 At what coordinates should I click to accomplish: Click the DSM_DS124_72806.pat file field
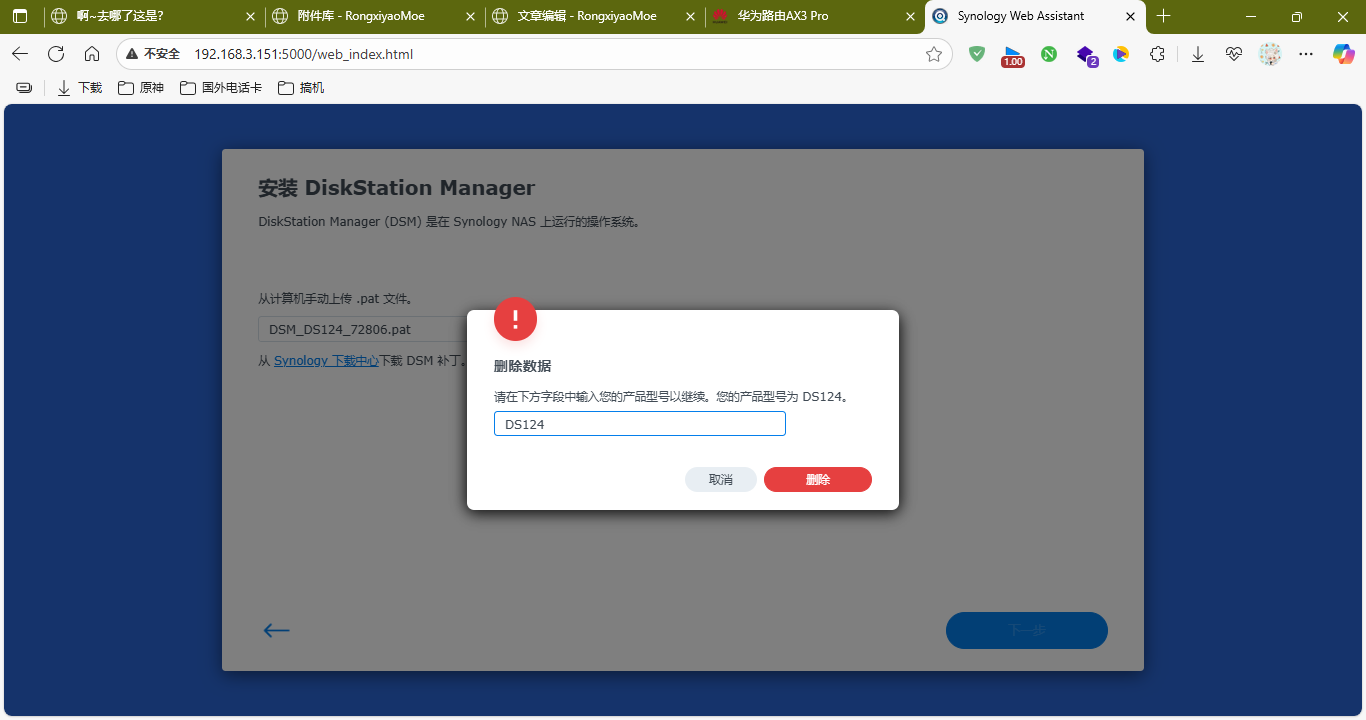coord(363,329)
